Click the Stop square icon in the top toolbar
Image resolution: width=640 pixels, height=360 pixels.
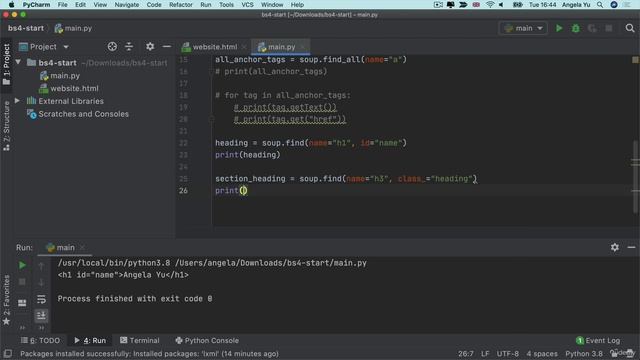point(609,28)
